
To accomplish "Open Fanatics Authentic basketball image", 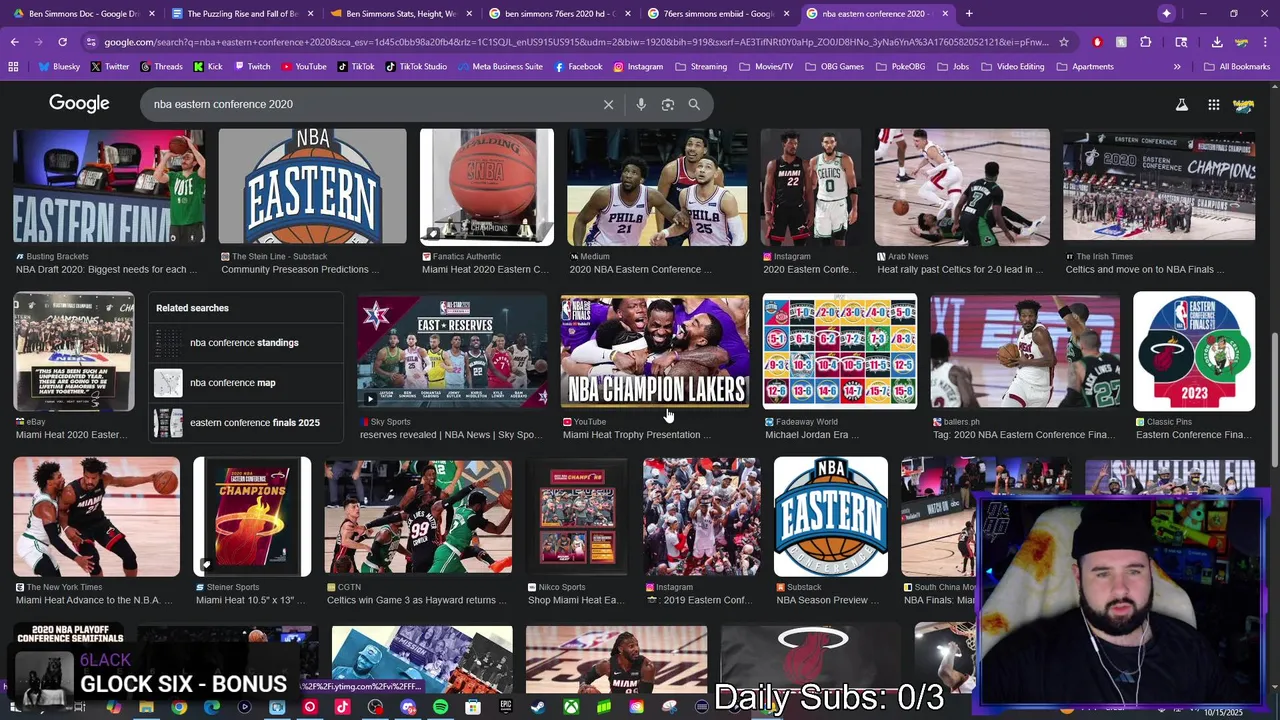I will [x=487, y=187].
